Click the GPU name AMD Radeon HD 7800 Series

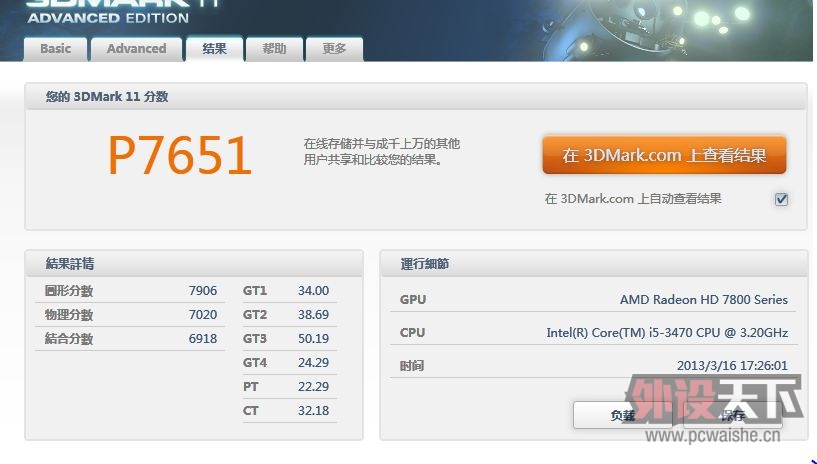[x=703, y=299]
